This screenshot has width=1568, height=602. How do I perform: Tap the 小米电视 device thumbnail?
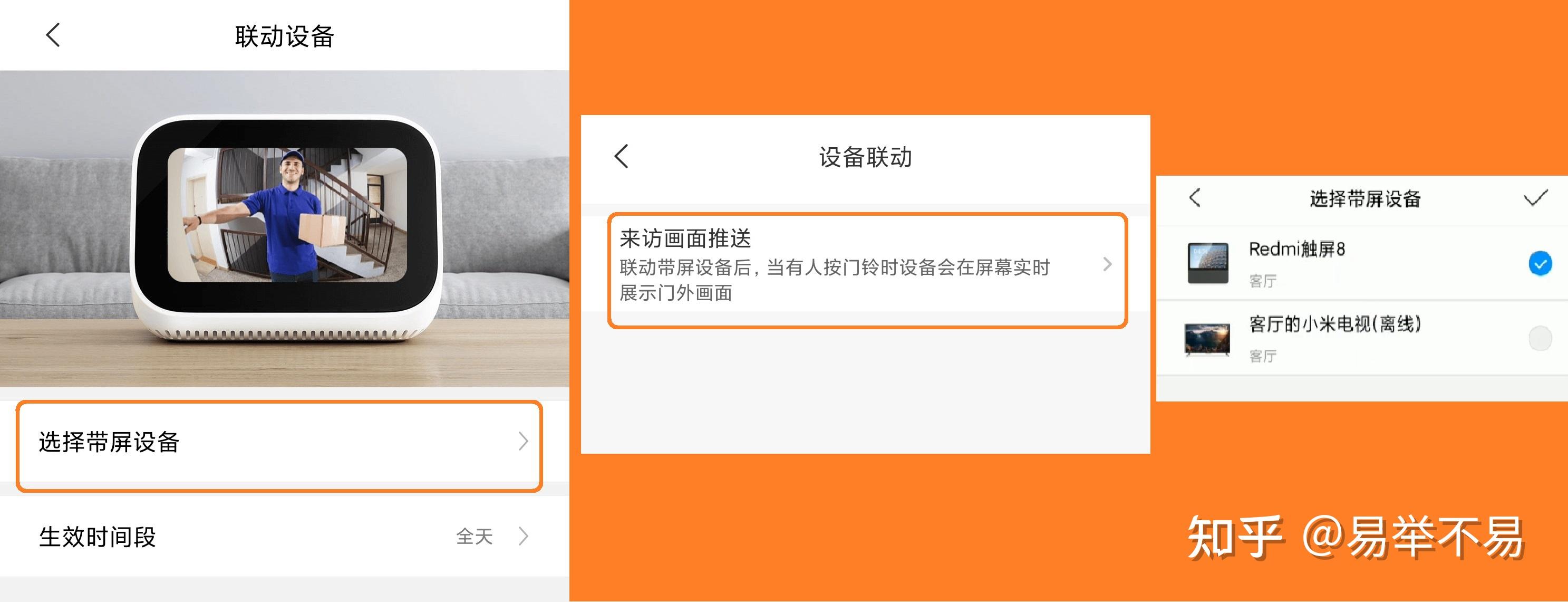1207,339
